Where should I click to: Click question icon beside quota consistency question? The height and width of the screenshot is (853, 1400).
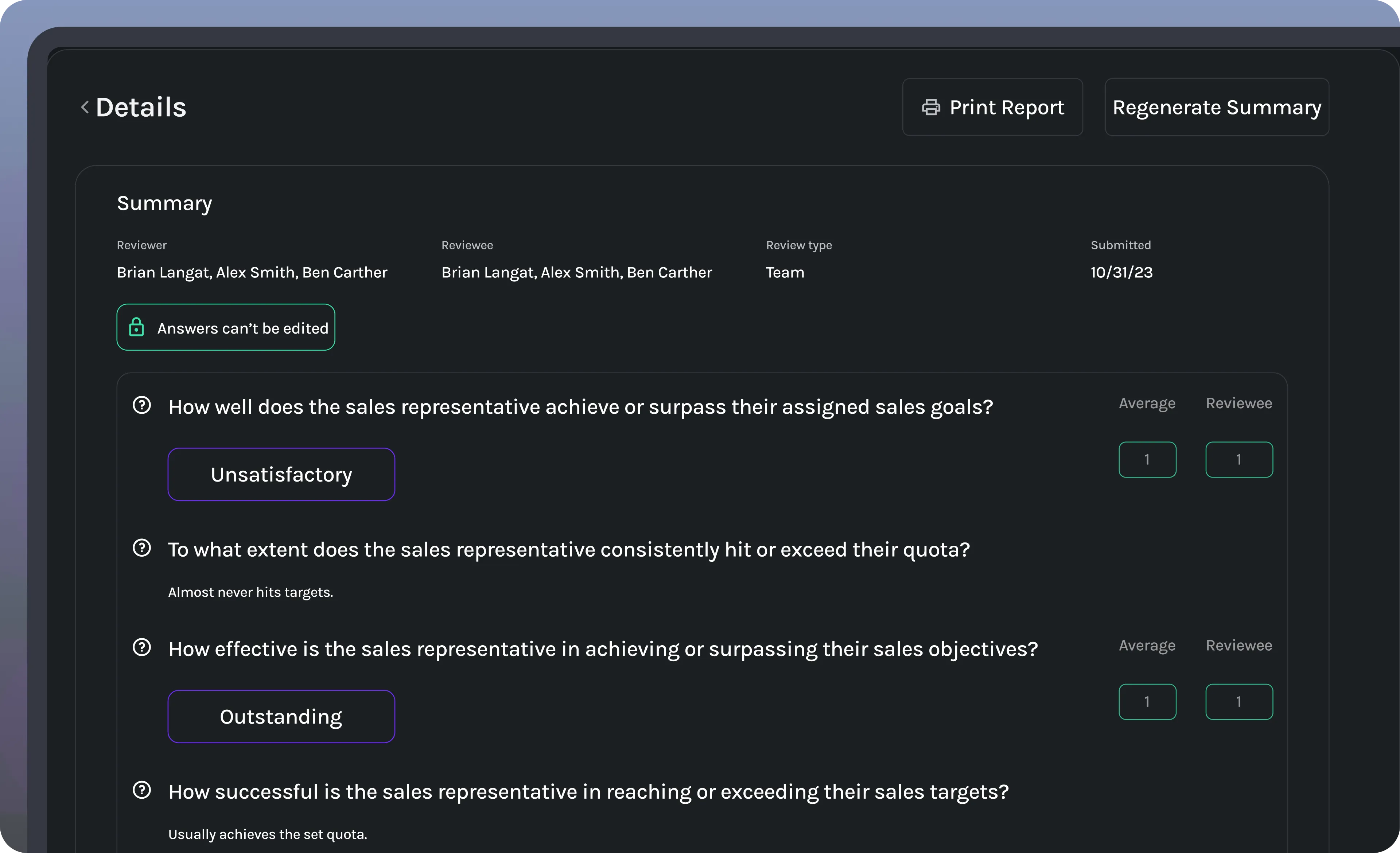pyautogui.click(x=141, y=548)
